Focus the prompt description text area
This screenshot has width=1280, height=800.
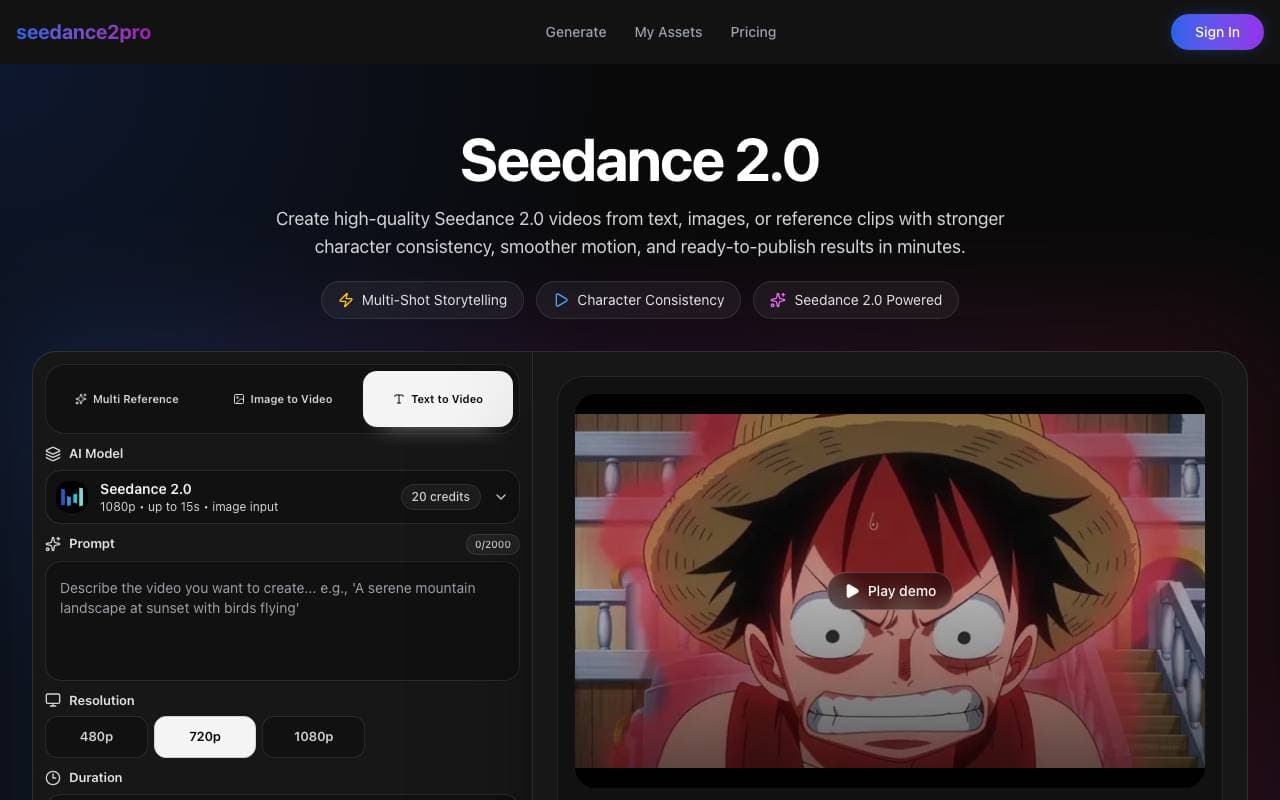point(282,621)
